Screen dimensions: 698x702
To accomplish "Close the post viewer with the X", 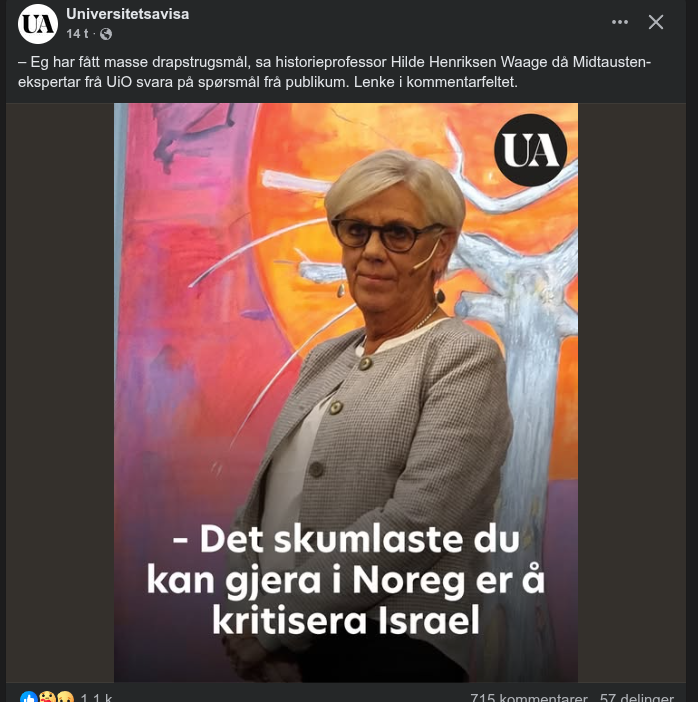I will click(656, 22).
